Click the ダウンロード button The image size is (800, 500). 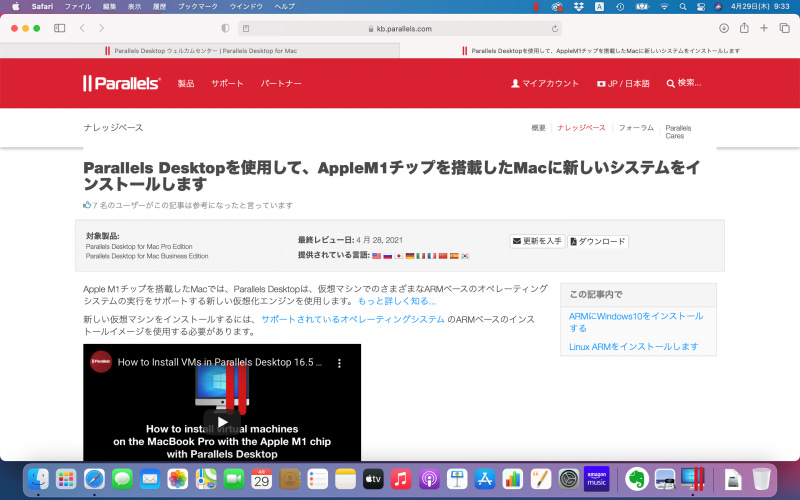[x=598, y=241]
